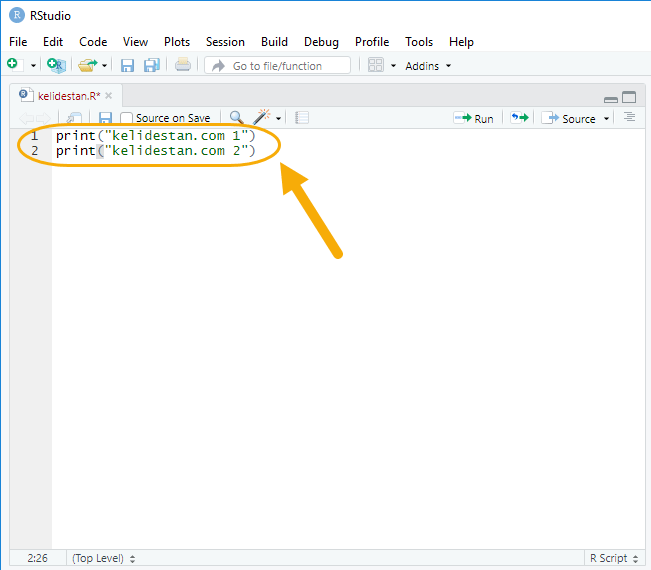Click code line 2 print statement
This screenshot has width=651, height=570.
pyautogui.click(x=155, y=151)
